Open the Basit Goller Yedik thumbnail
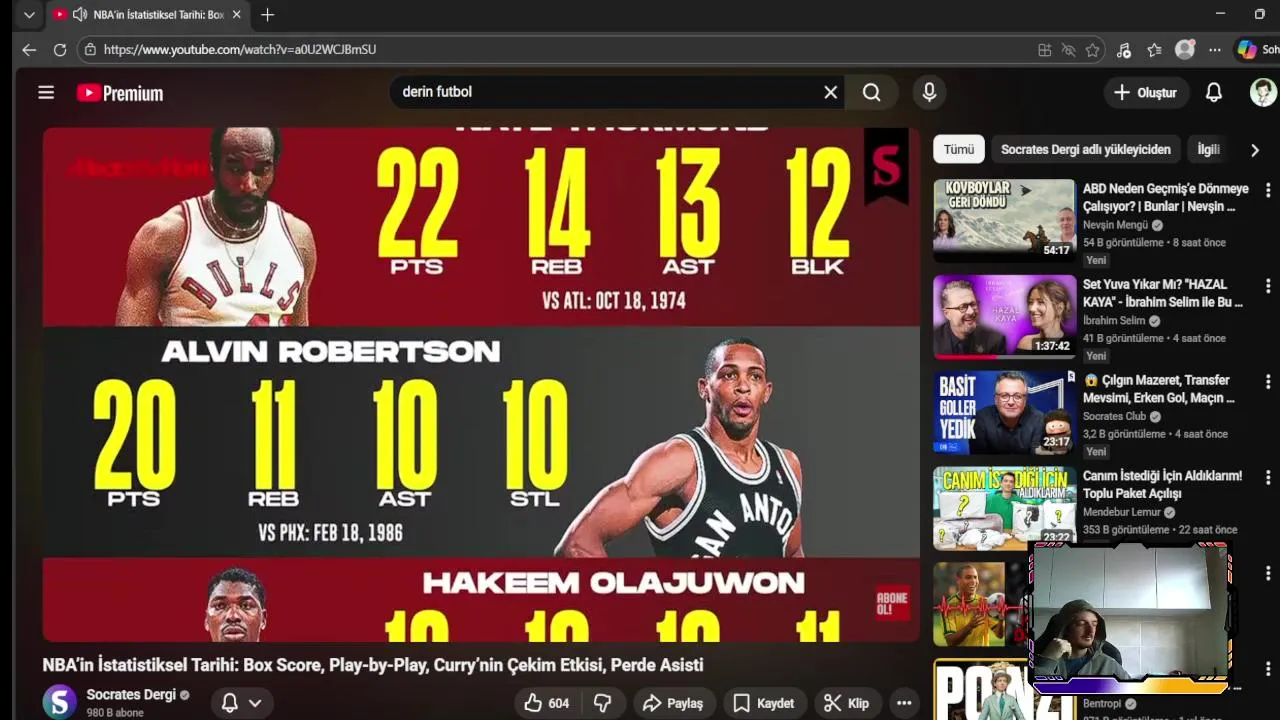This screenshot has height=720, width=1280. pyautogui.click(x=1004, y=412)
